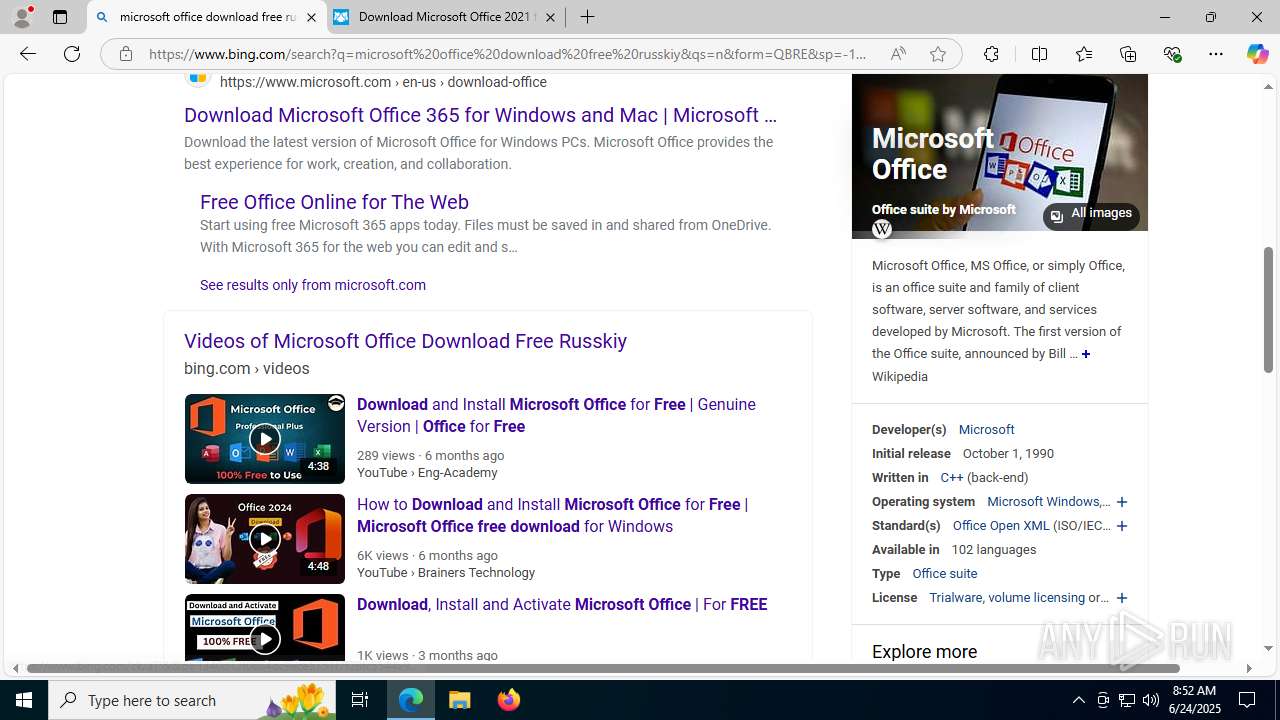
Task: Expand the Operating system row
Action: coord(1121,502)
